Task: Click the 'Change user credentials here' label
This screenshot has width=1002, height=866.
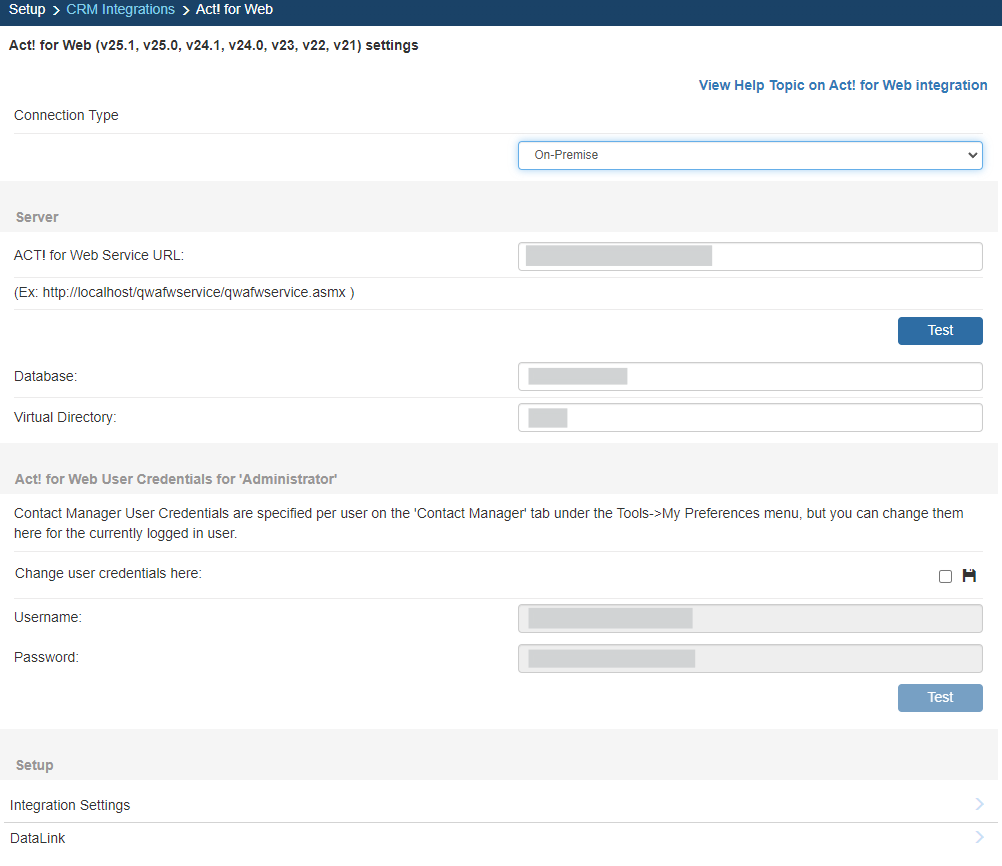Action: pos(108,574)
